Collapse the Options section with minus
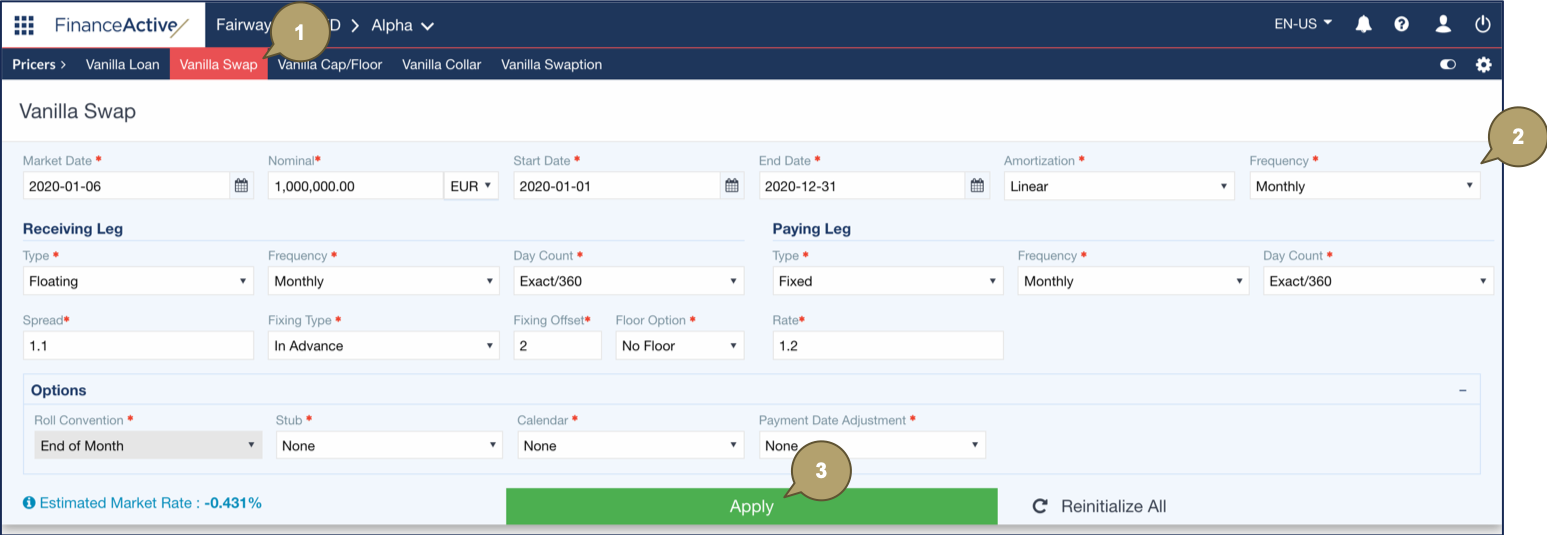 click(1462, 391)
